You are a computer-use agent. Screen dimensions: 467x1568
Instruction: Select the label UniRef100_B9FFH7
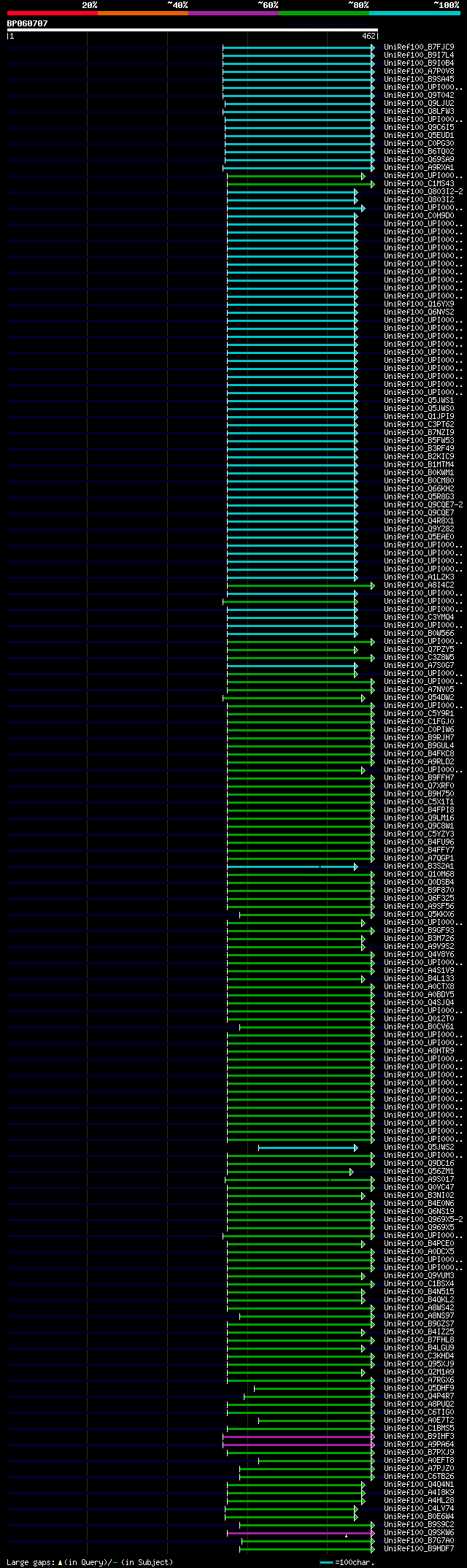click(419, 777)
